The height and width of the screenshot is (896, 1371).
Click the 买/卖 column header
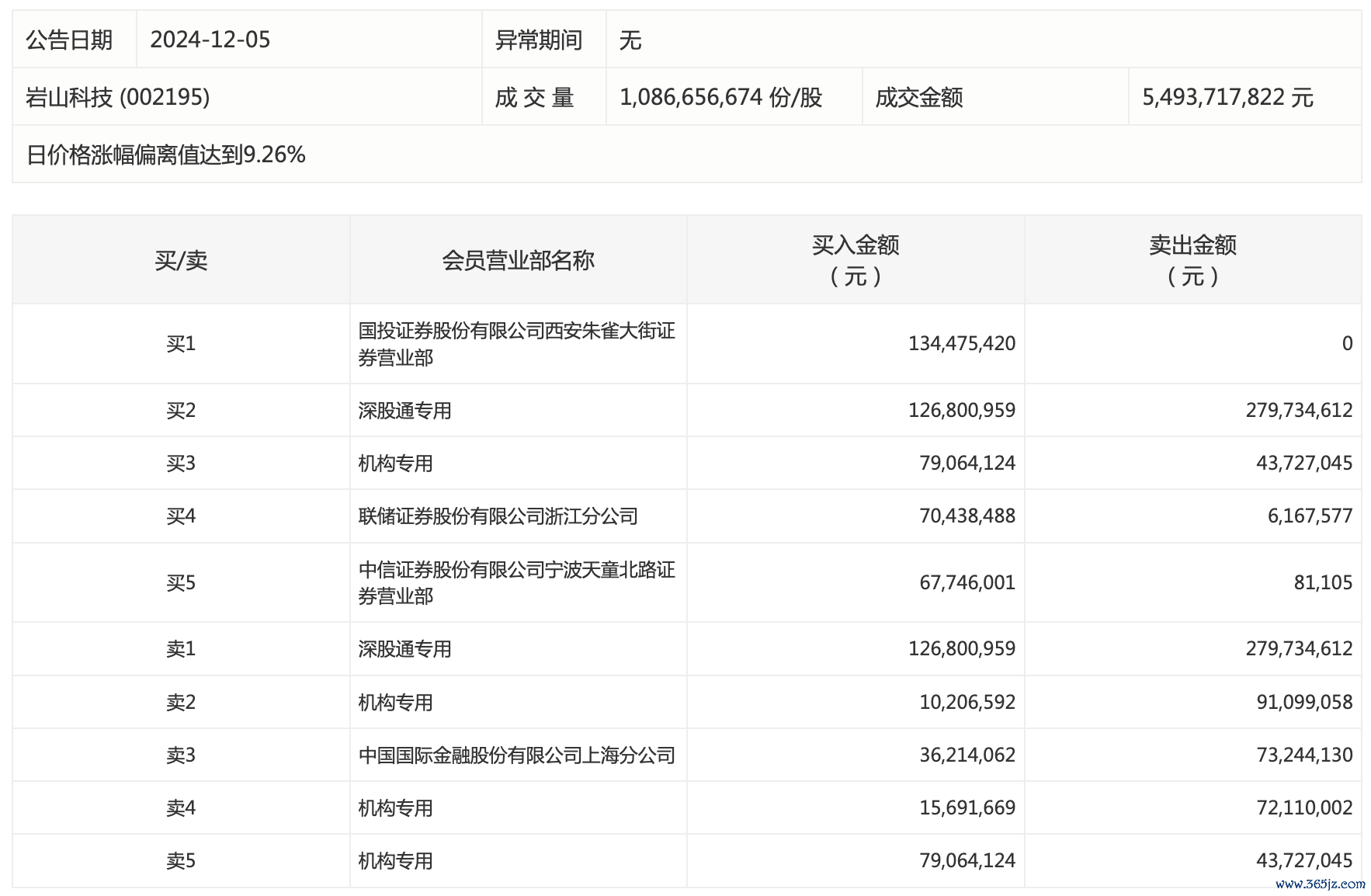[x=181, y=260]
